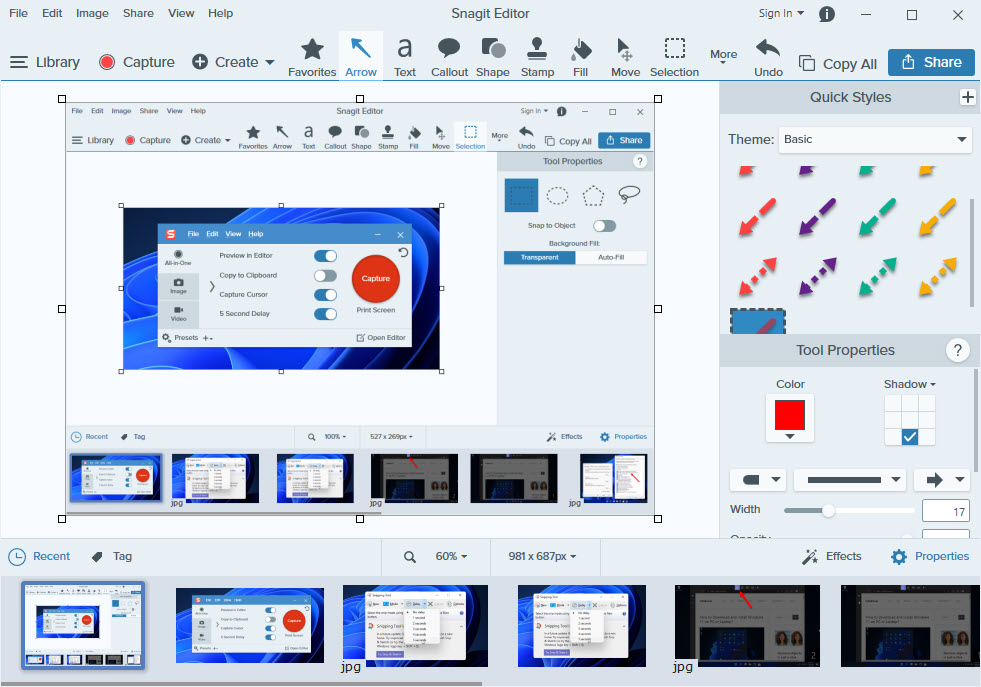Select the Shape tool
The image size is (981, 687).
tap(492, 58)
